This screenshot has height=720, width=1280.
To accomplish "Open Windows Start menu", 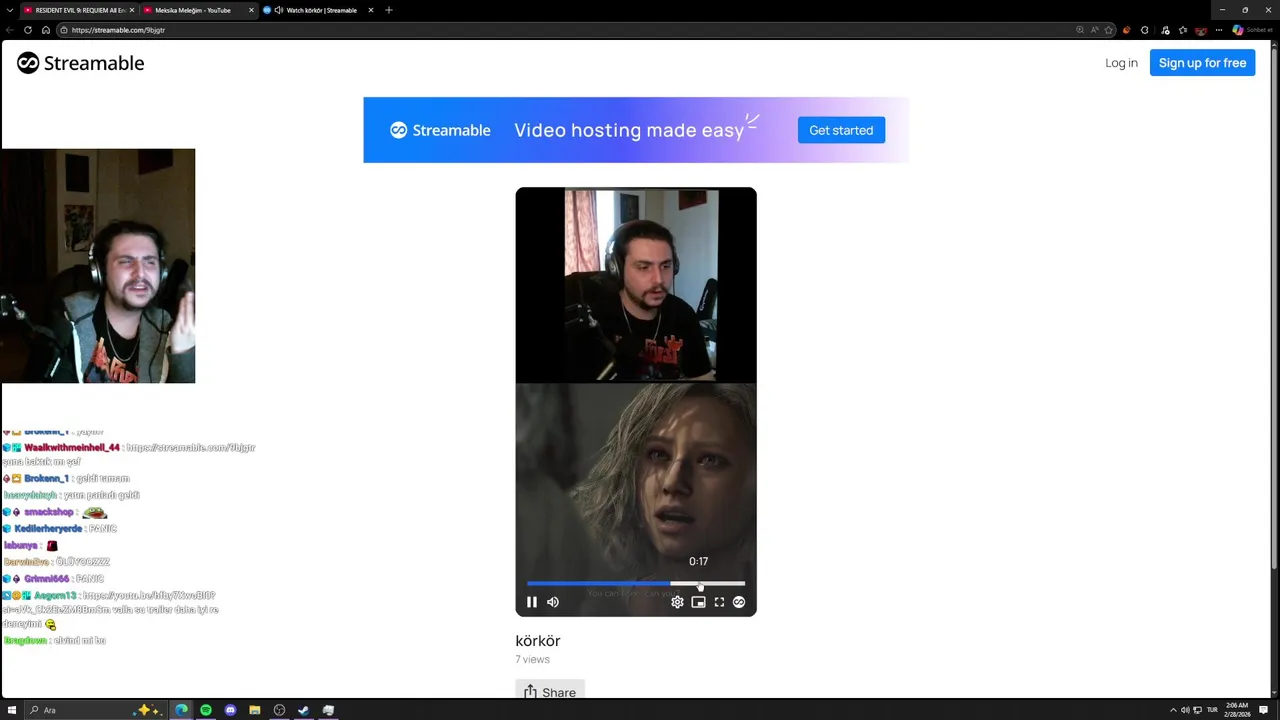I will tap(12, 710).
